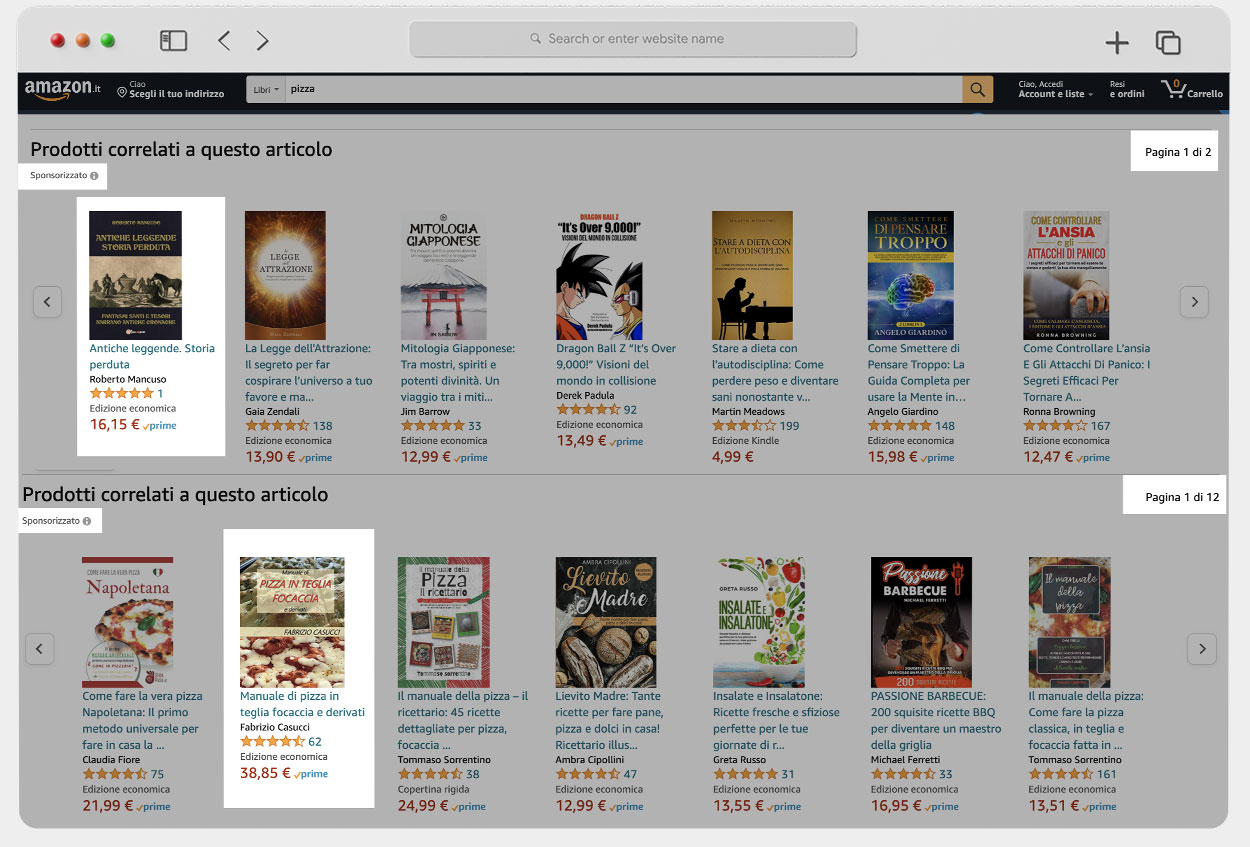
Task: Click the orange search magnifier button
Action: coord(978,89)
